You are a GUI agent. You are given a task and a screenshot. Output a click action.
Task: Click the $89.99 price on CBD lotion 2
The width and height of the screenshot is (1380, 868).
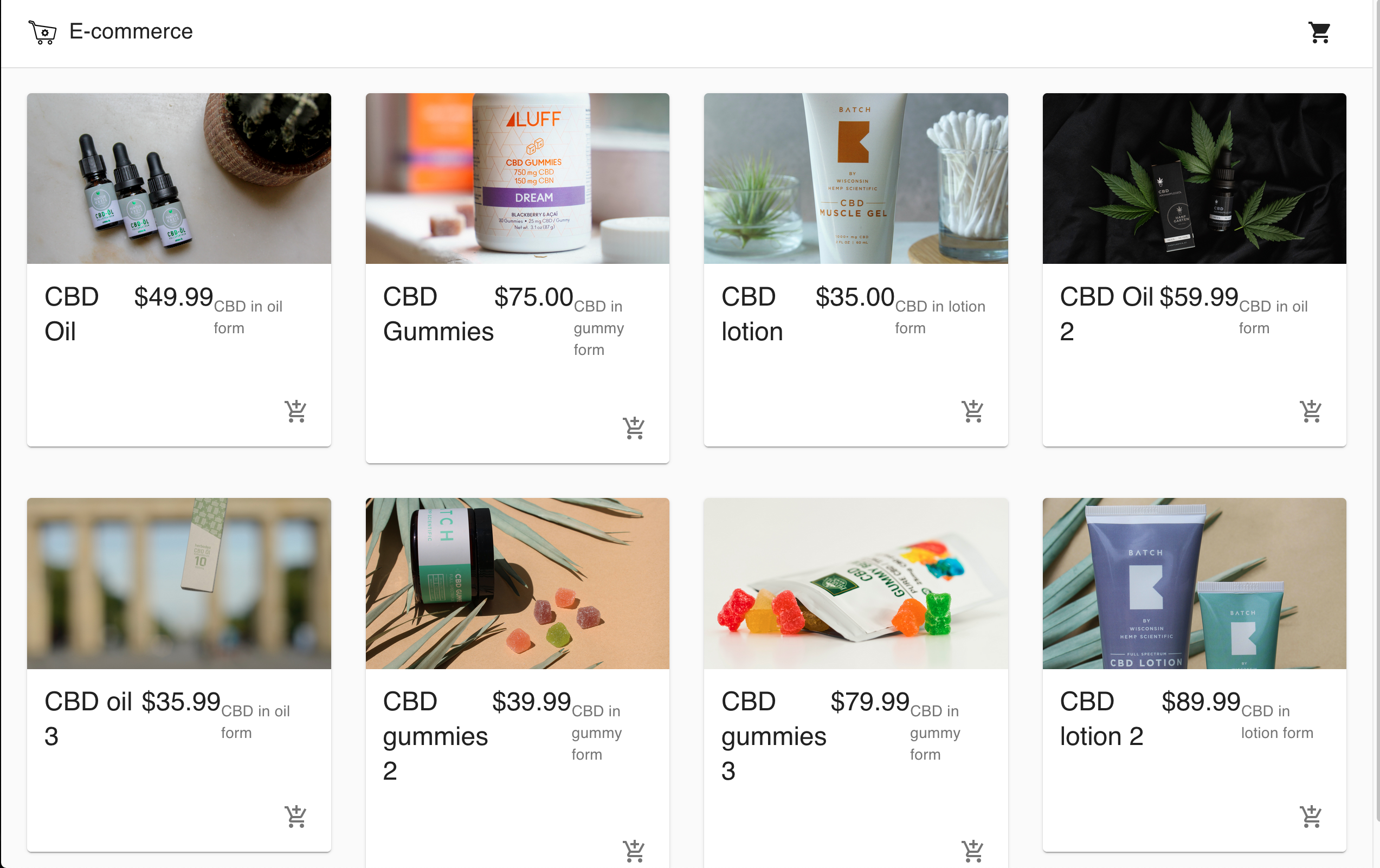point(1201,701)
